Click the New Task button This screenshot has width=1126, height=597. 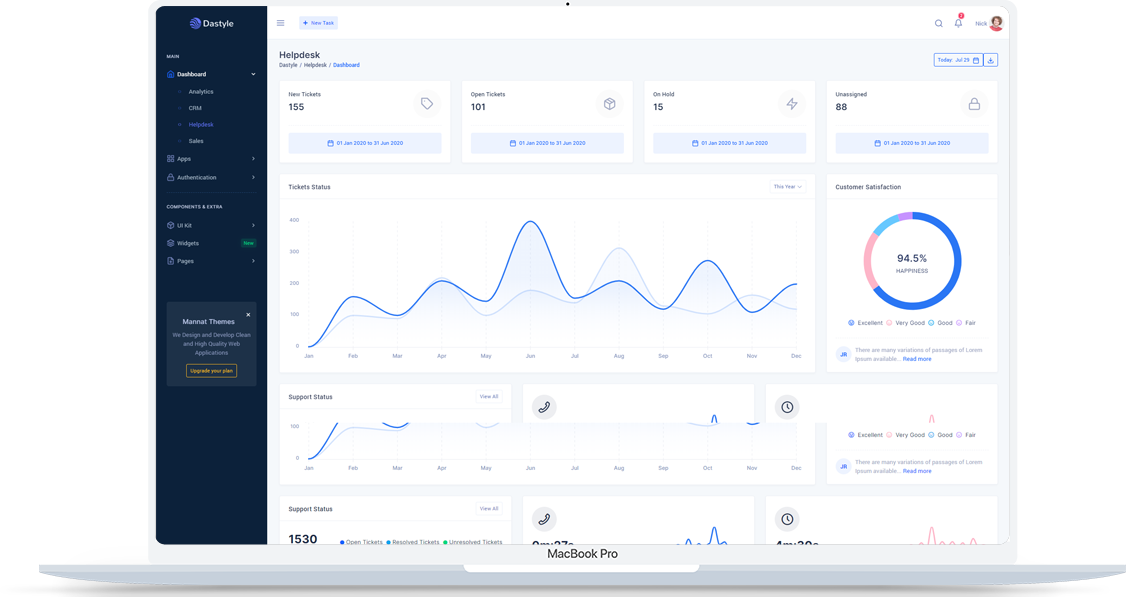(x=319, y=23)
